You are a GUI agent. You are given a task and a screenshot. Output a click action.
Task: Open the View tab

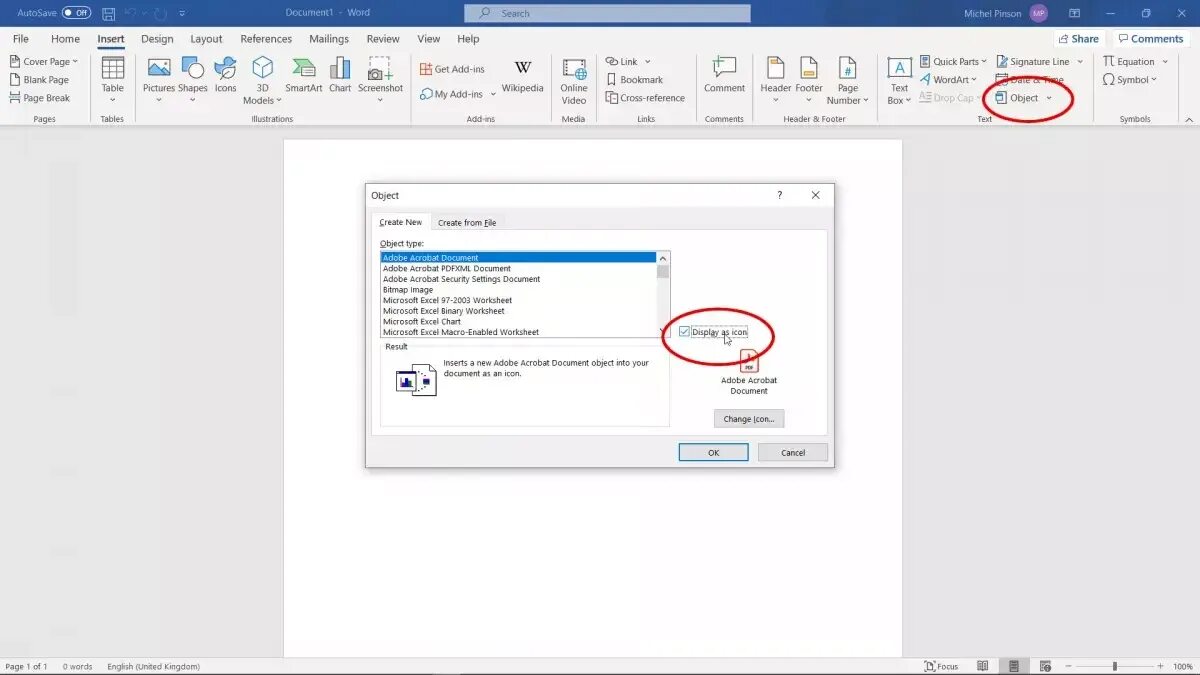[428, 39]
